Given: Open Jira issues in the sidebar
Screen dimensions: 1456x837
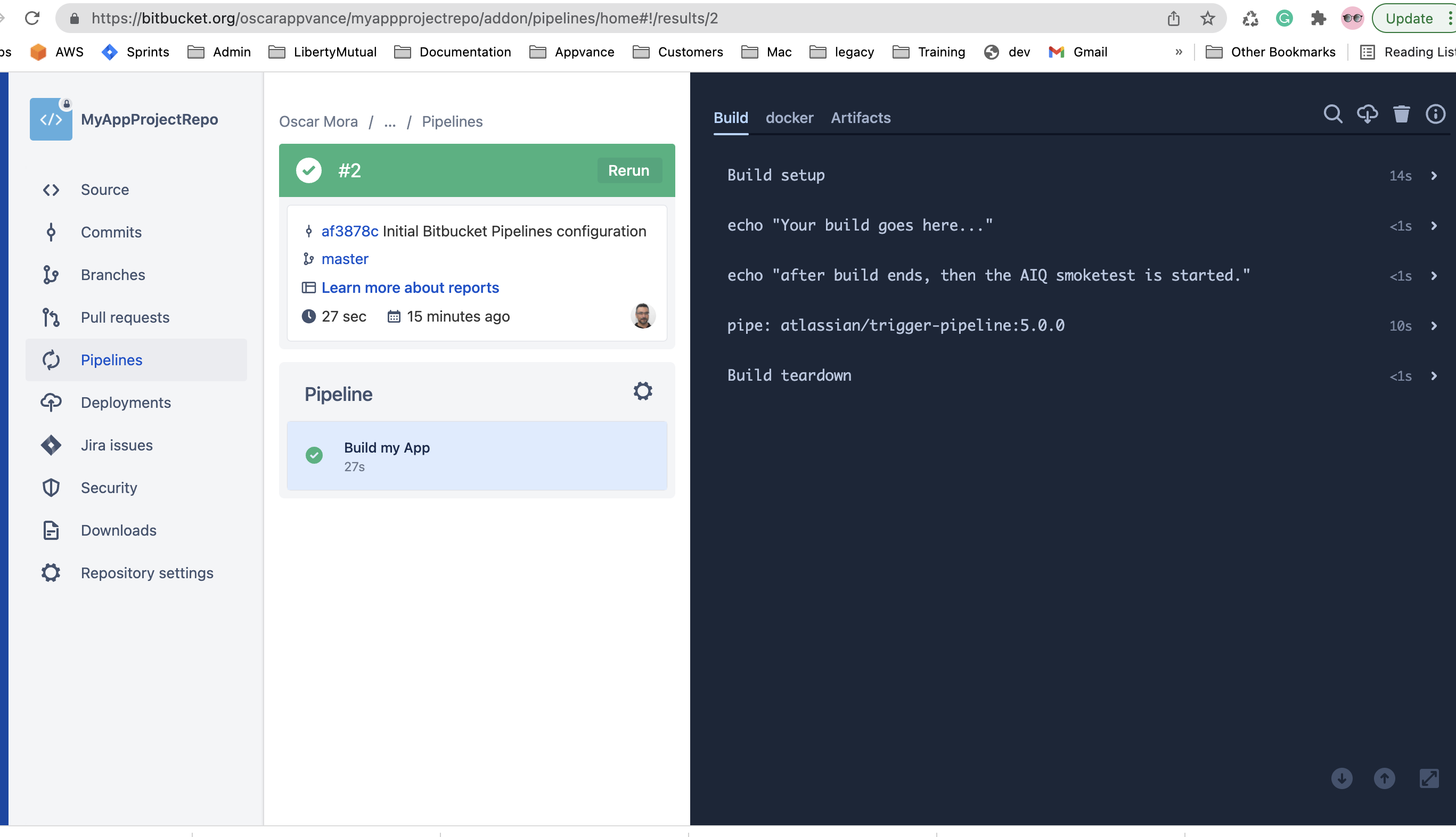Looking at the screenshot, I should point(136,445).
